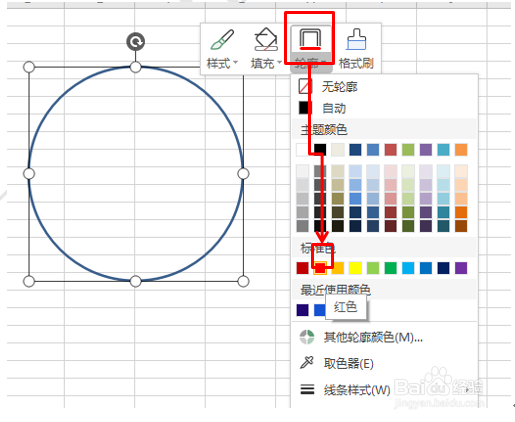Screen dimensions: 515x422
Task: Click the top-left corner resize handle
Action: point(29,67)
